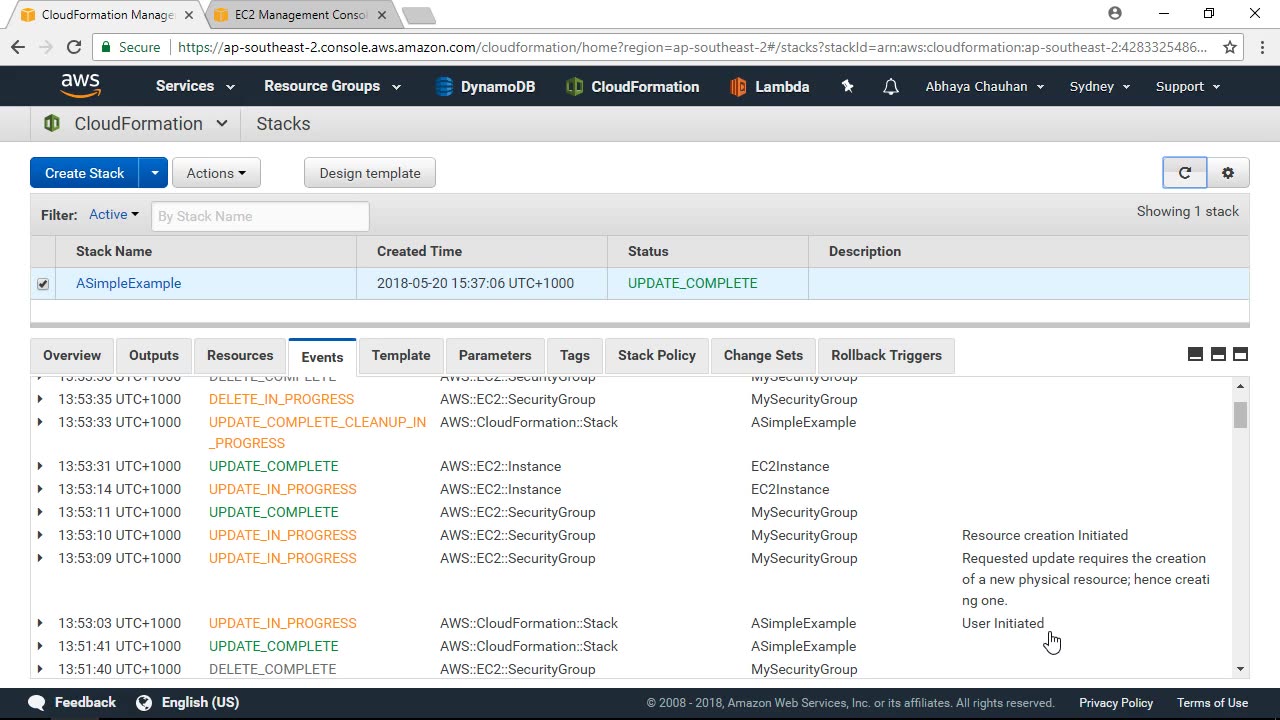This screenshot has width=1280, height=720.
Task: Open the notifications bell icon
Action: (890, 87)
